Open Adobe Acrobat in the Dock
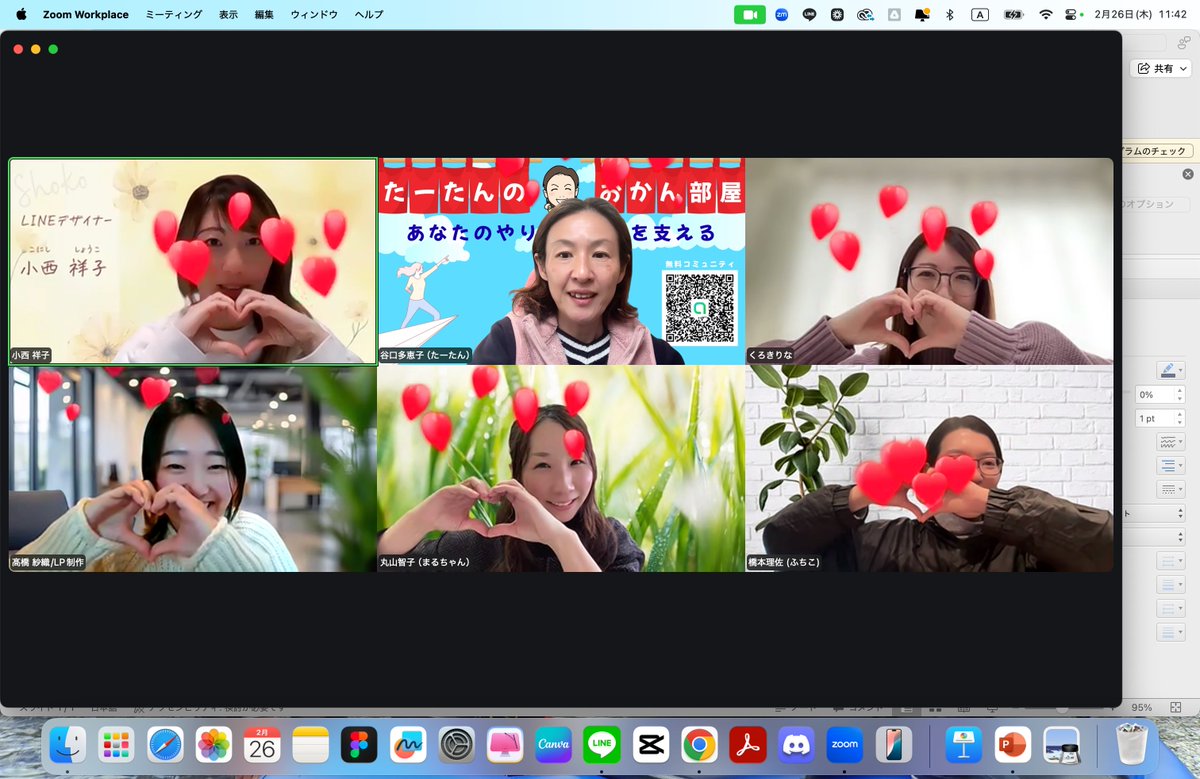 747,745
